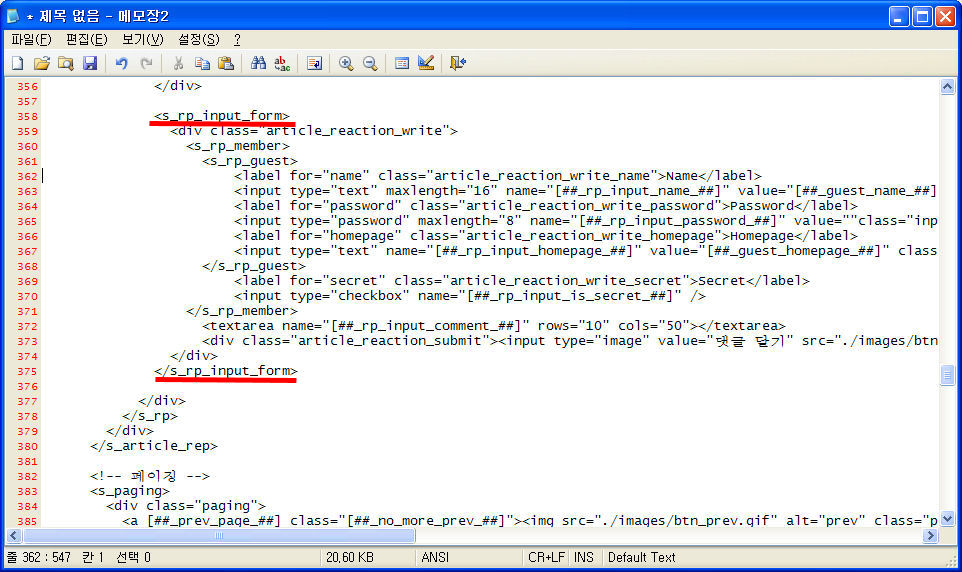Click the checkbox input line on row 370
This screenshot has width=962, height=572.
pos(469,296)
